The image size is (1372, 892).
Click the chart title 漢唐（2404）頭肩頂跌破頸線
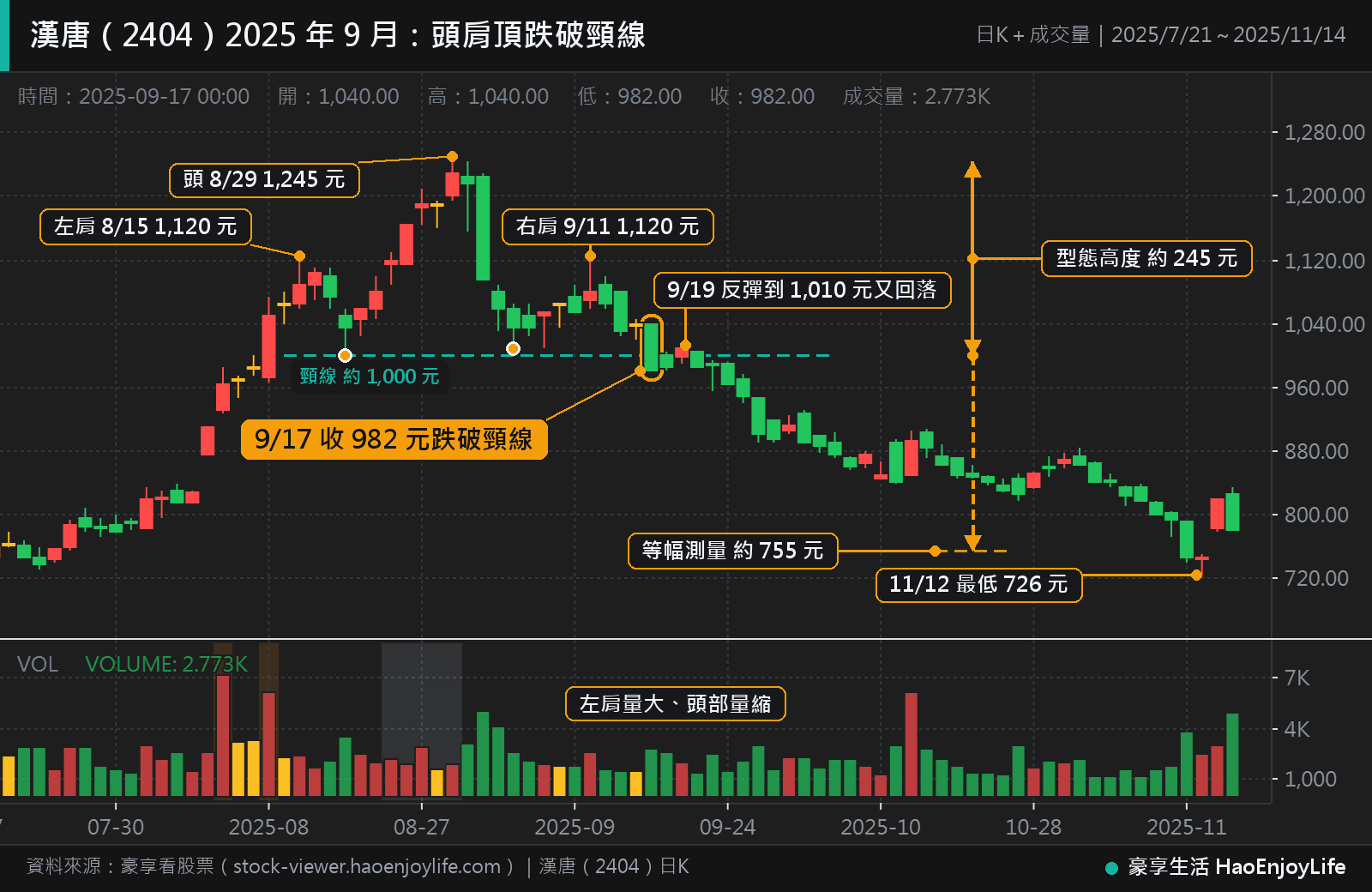pyautogui.click(x=338, y=35)
